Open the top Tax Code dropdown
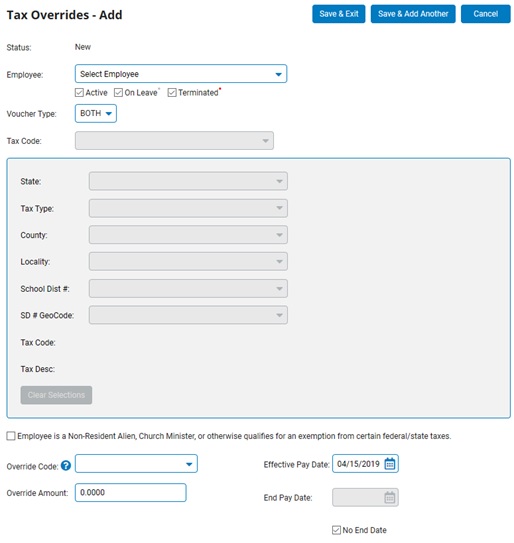Image resolution: width=514 pixels, height=543 pixels. click(x=174, y=141)
